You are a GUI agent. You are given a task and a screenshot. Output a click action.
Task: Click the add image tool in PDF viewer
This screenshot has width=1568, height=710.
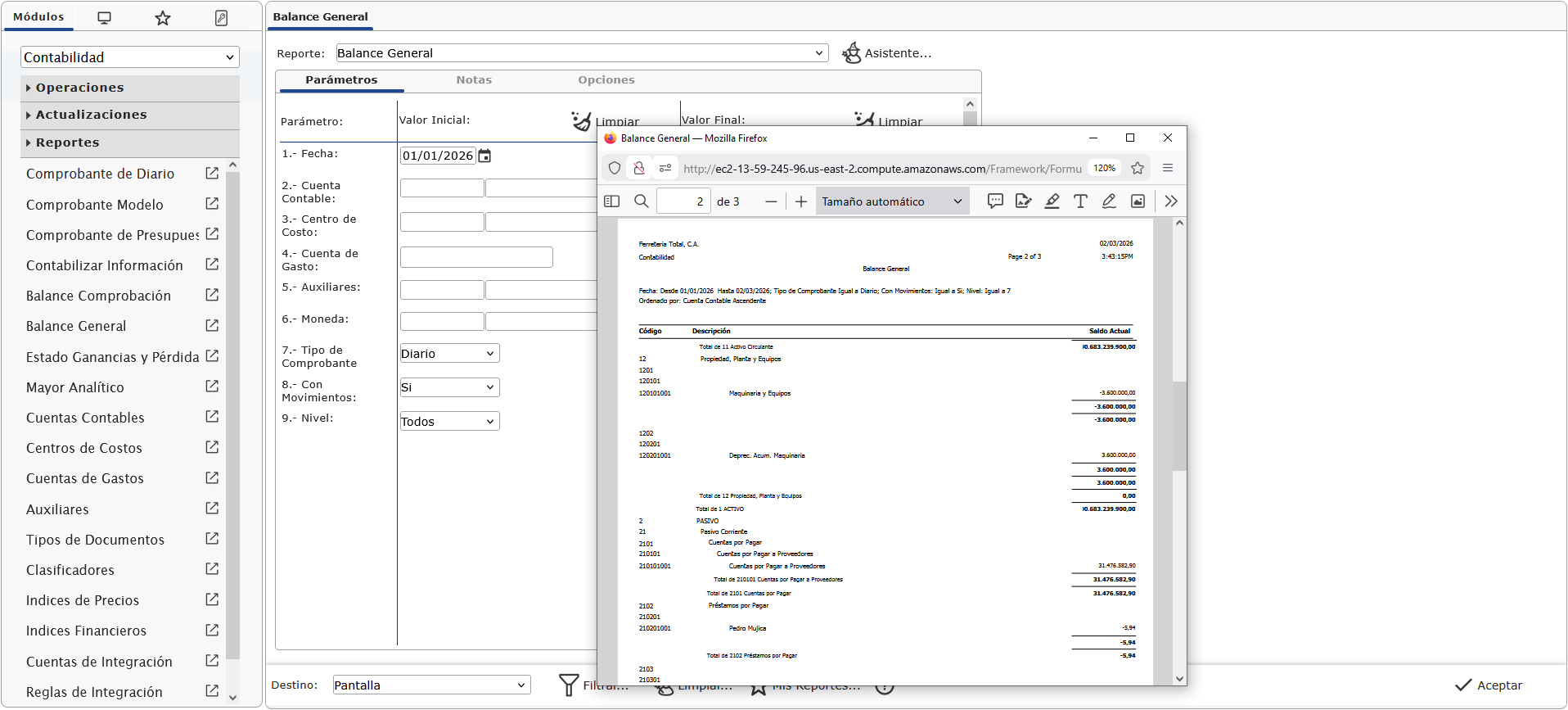coord(1138,201)
